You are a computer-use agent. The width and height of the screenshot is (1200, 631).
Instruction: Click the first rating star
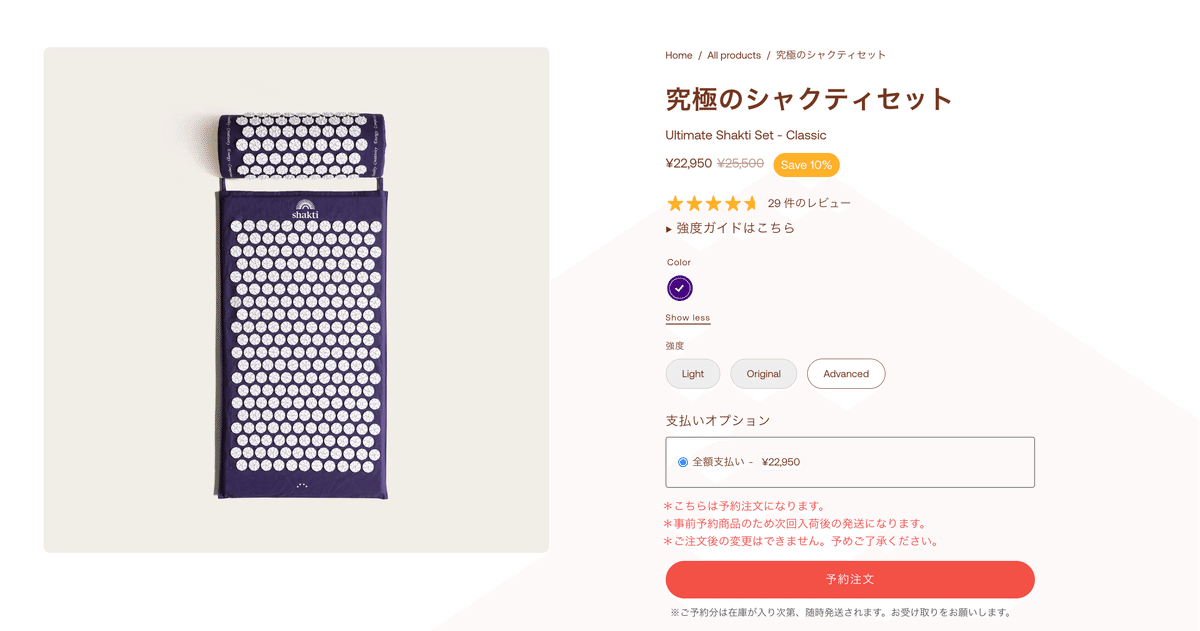[x=673, y=202]
